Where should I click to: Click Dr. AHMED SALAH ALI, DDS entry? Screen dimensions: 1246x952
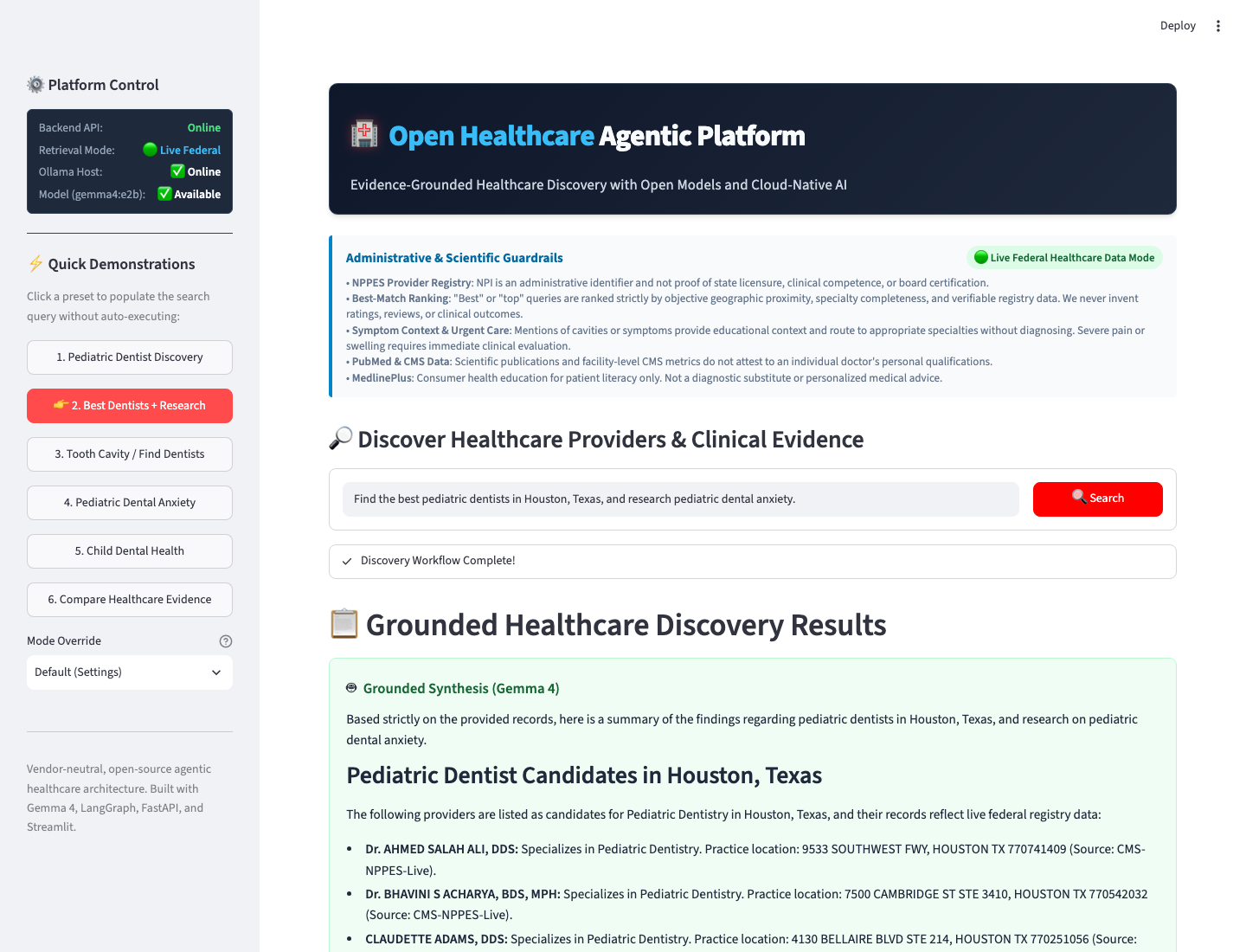(755, 860)
